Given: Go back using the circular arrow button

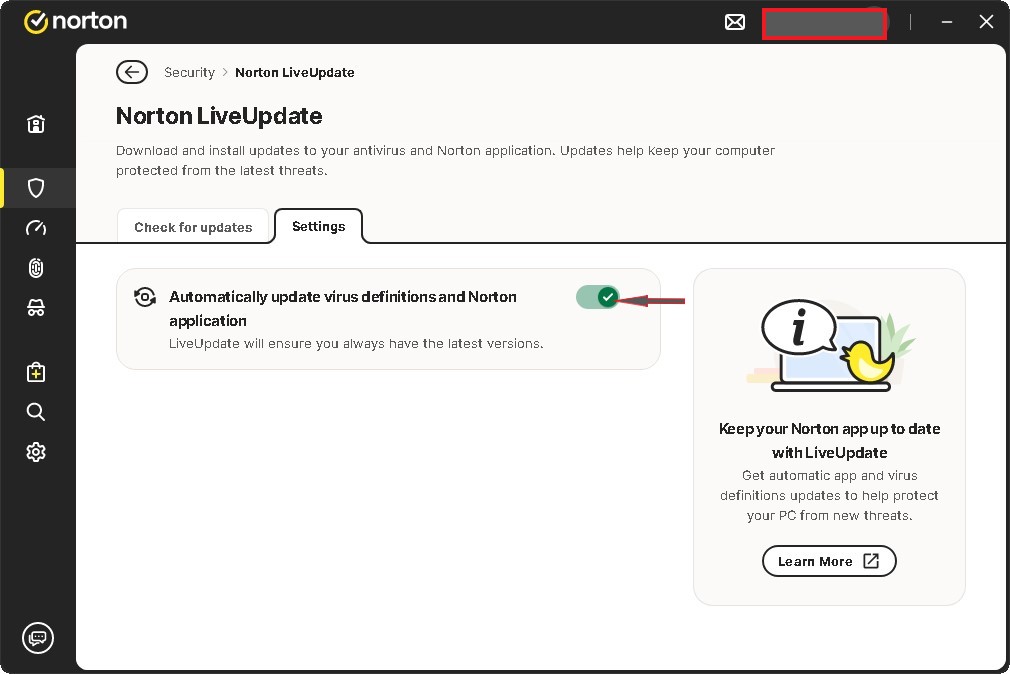Looking at the screenshot, I should (x=131, y=72).
